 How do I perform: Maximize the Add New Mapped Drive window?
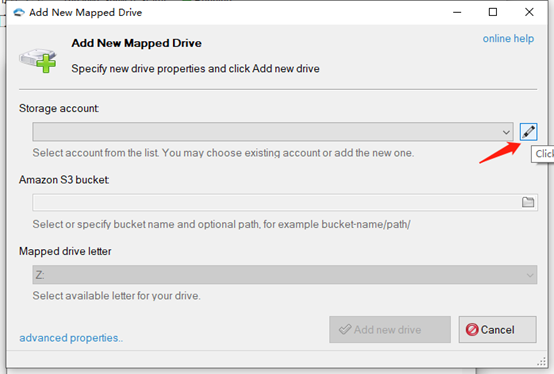pos(493,12)
